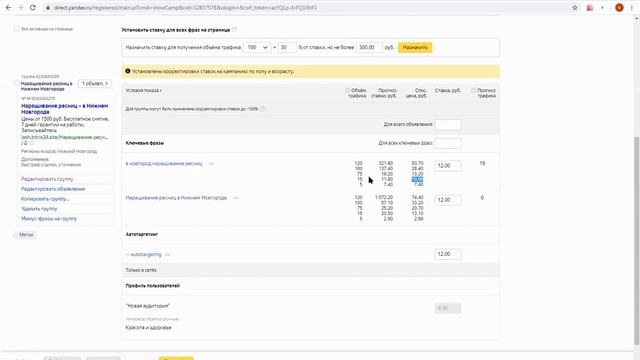Open the pink browser extension icon
Image resolution: width=640 pixels, height=360 pixels.
590,8
